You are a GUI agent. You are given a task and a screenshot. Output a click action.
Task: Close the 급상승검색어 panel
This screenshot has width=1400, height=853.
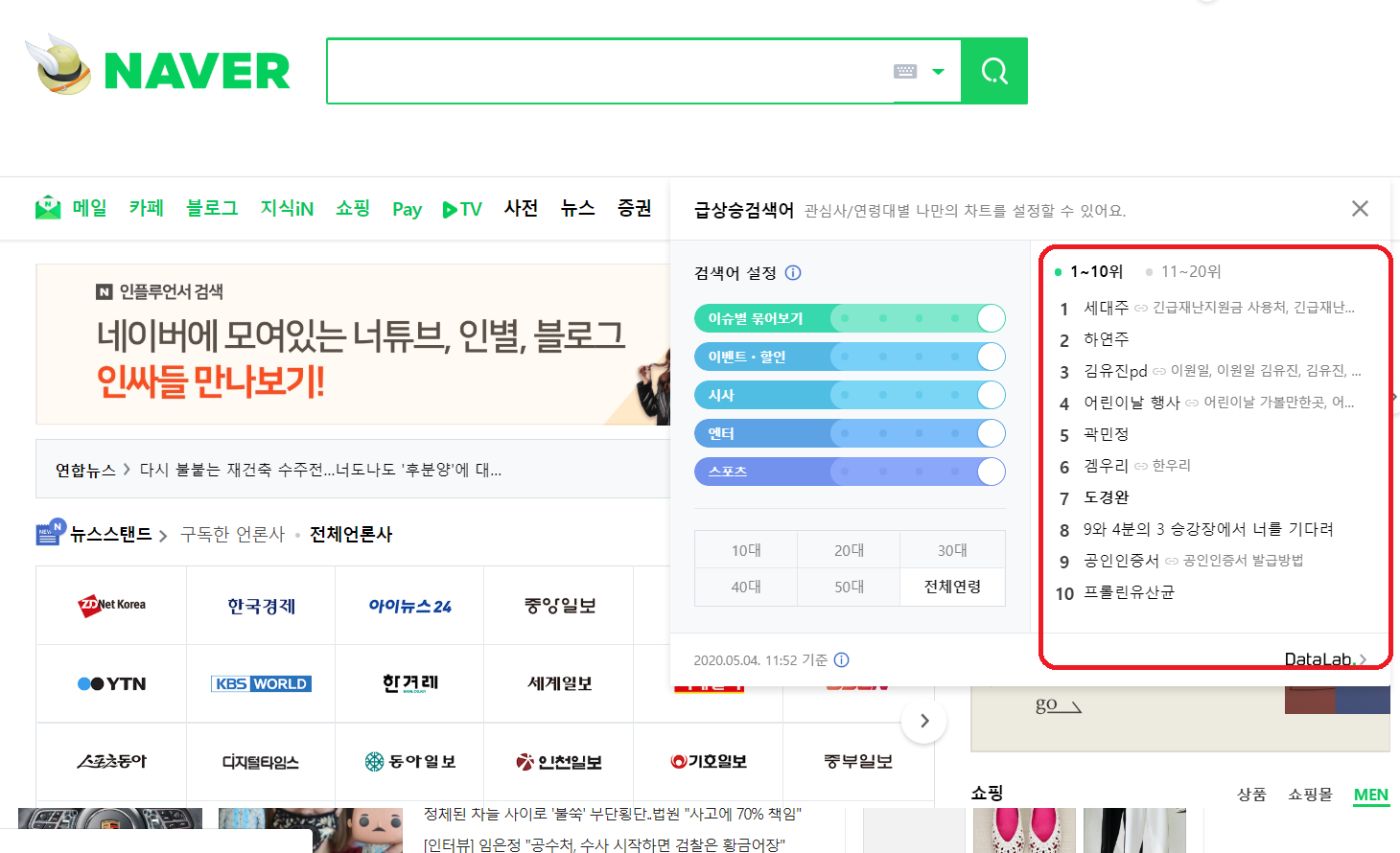point(1360,209)
